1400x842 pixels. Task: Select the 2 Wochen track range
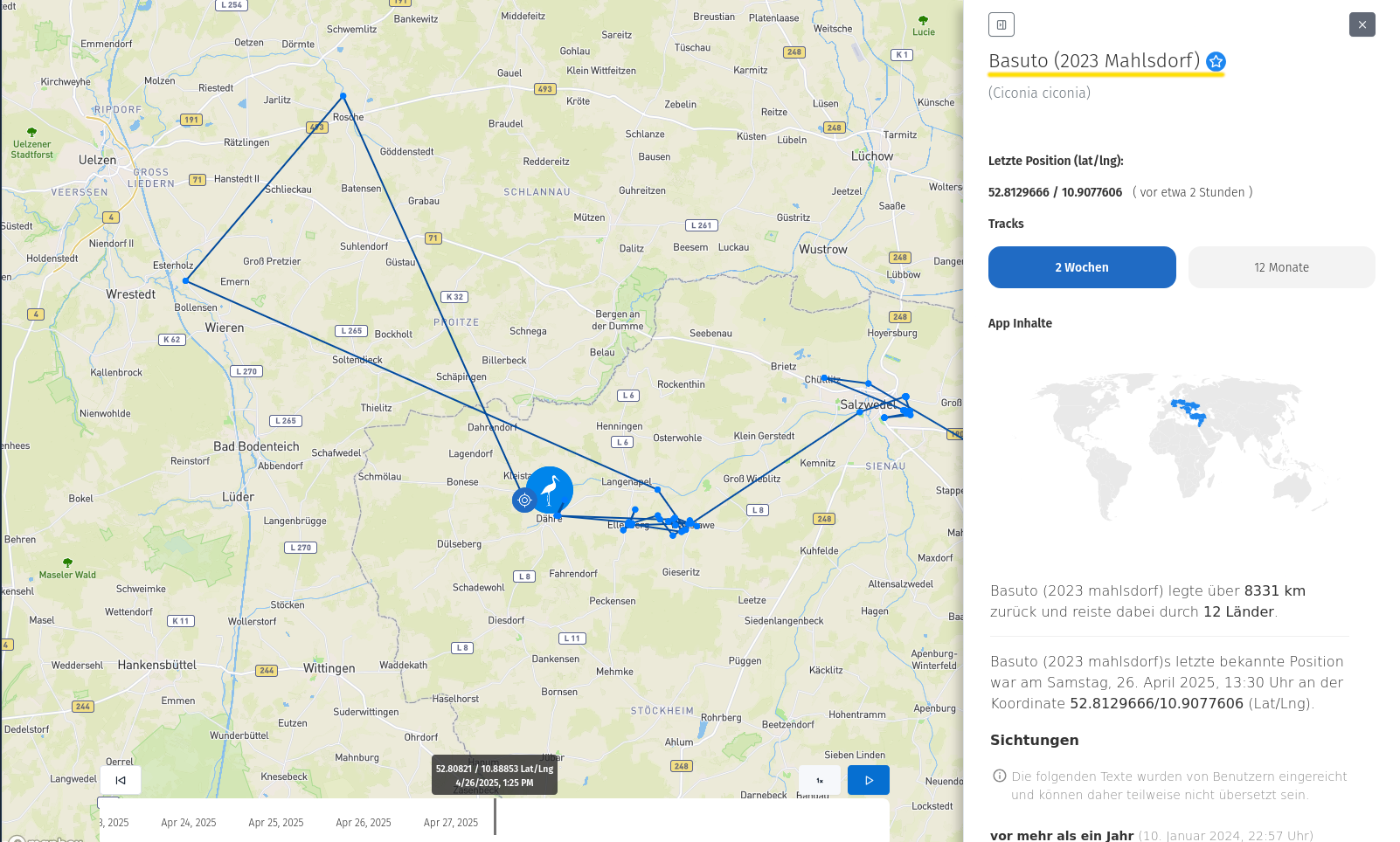tap(1082, 267)
